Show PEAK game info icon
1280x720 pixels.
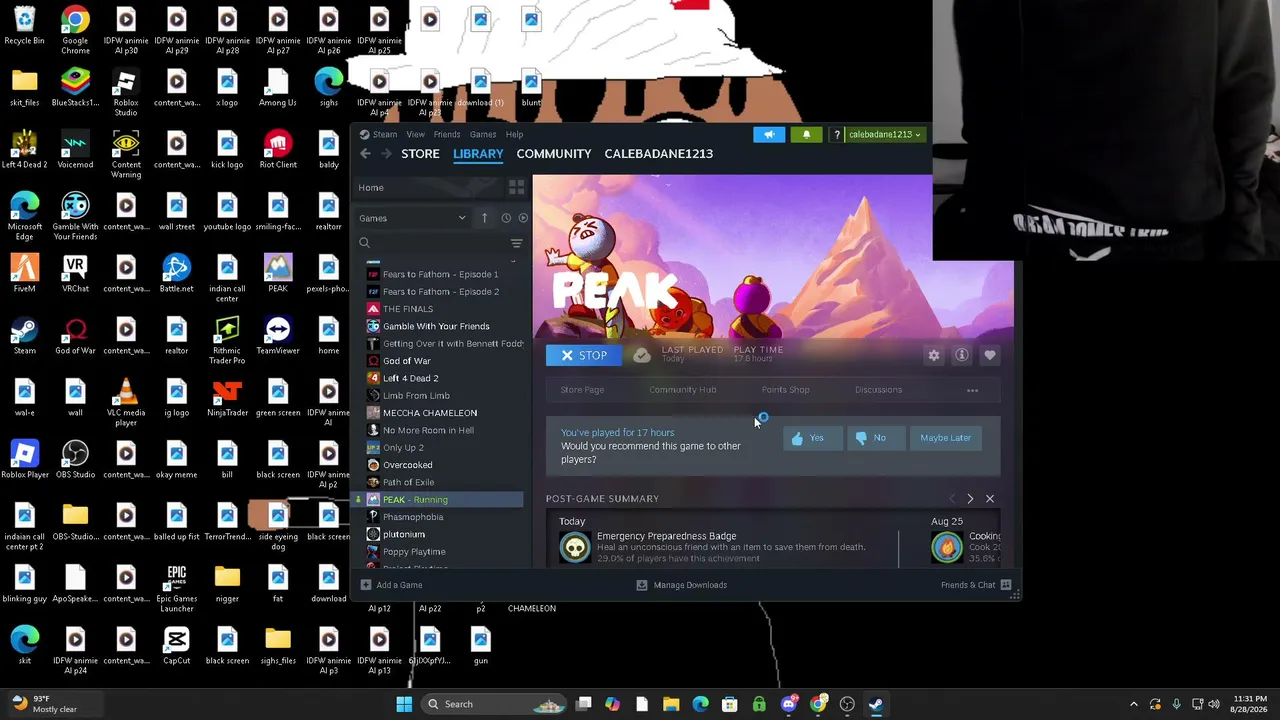click(x=962, y=355)
